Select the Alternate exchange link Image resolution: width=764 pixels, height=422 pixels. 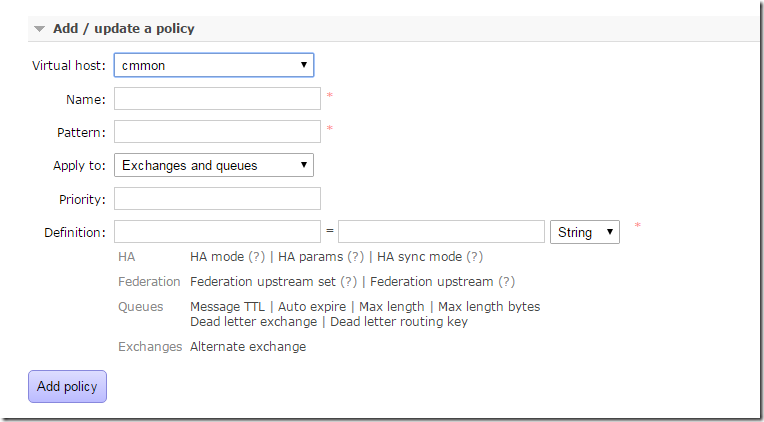pos(248,347)
